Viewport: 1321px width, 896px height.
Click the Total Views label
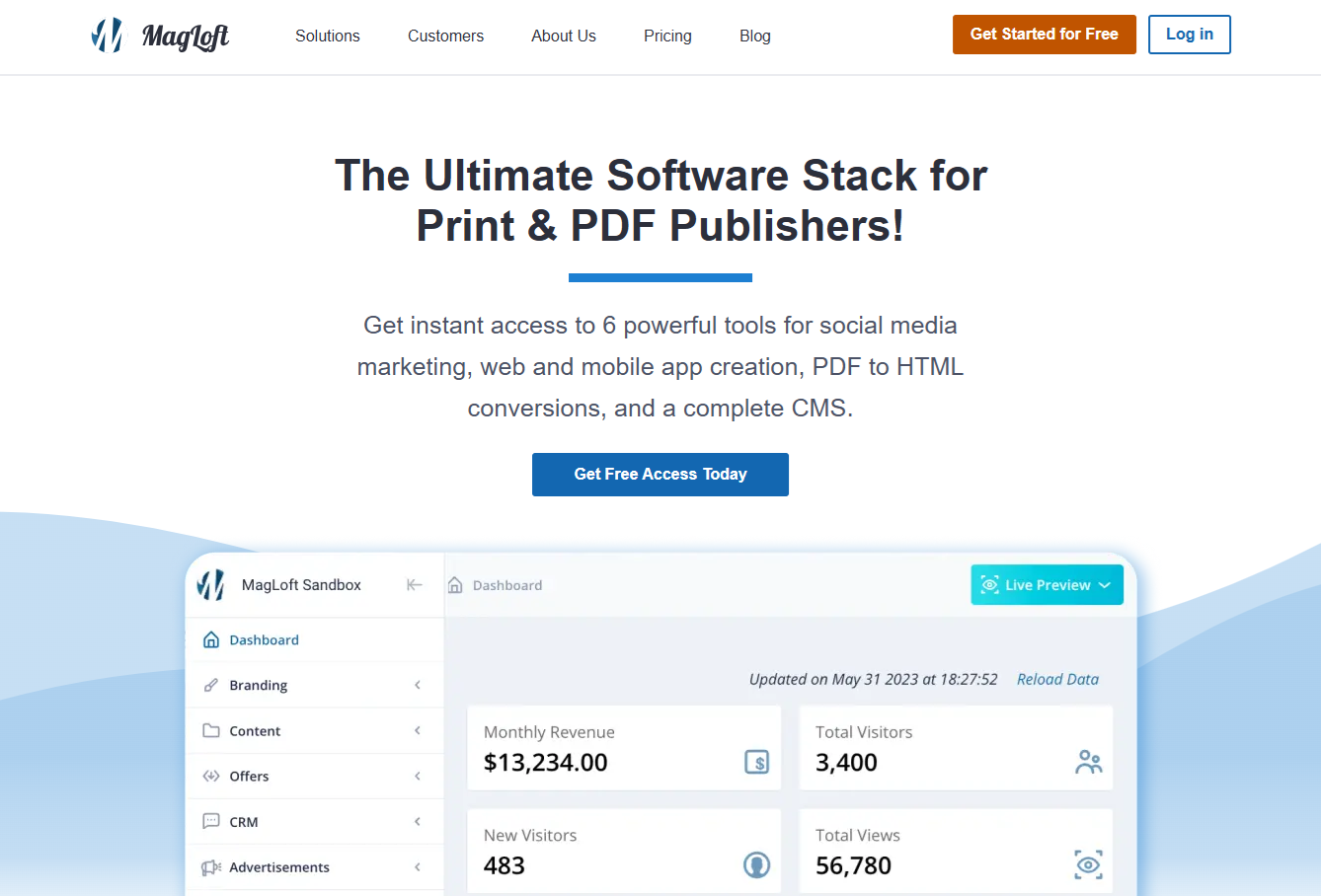coord(858,835)
